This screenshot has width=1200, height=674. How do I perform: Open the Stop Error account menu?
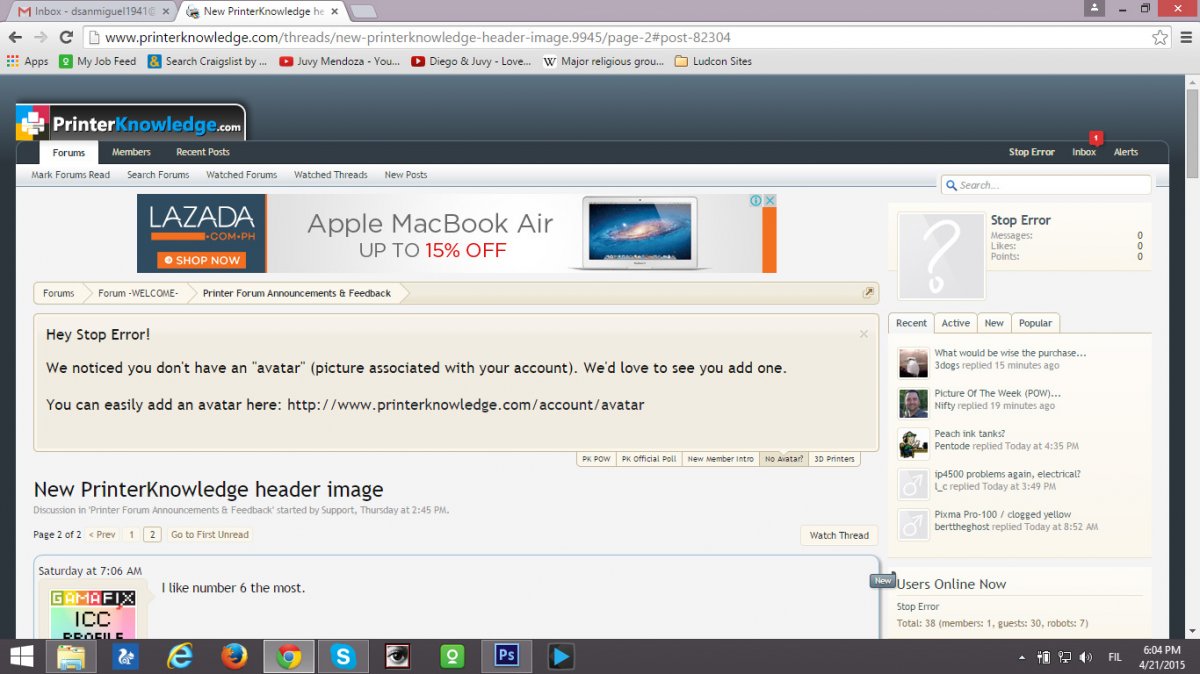(1031, 152)
